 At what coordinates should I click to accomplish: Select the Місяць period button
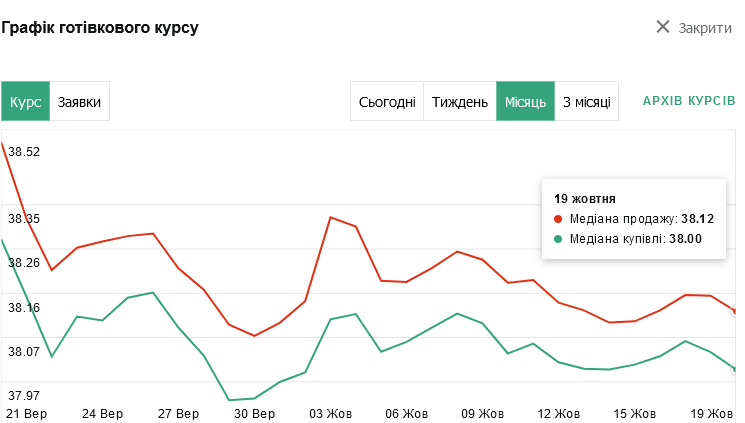coord(525,102)
